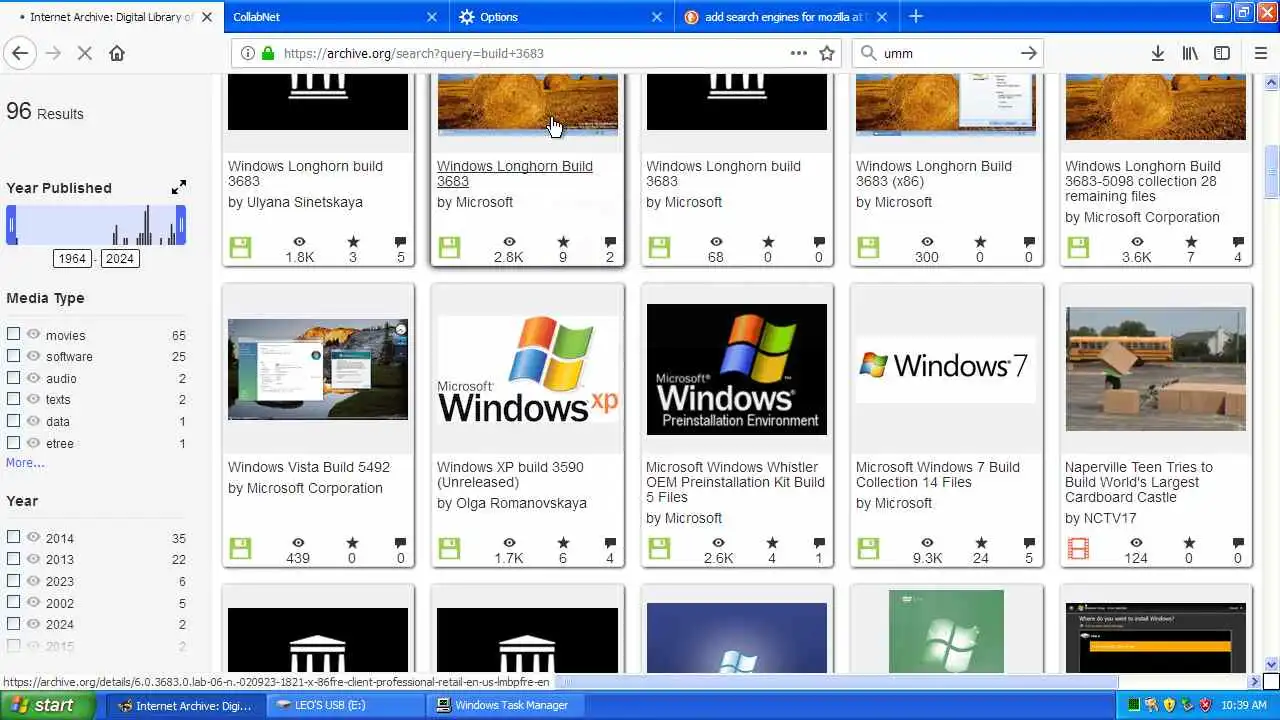Select the Internet Archive Digital Library tab
Screen dimensions: 1280x720
pos(112,16)
